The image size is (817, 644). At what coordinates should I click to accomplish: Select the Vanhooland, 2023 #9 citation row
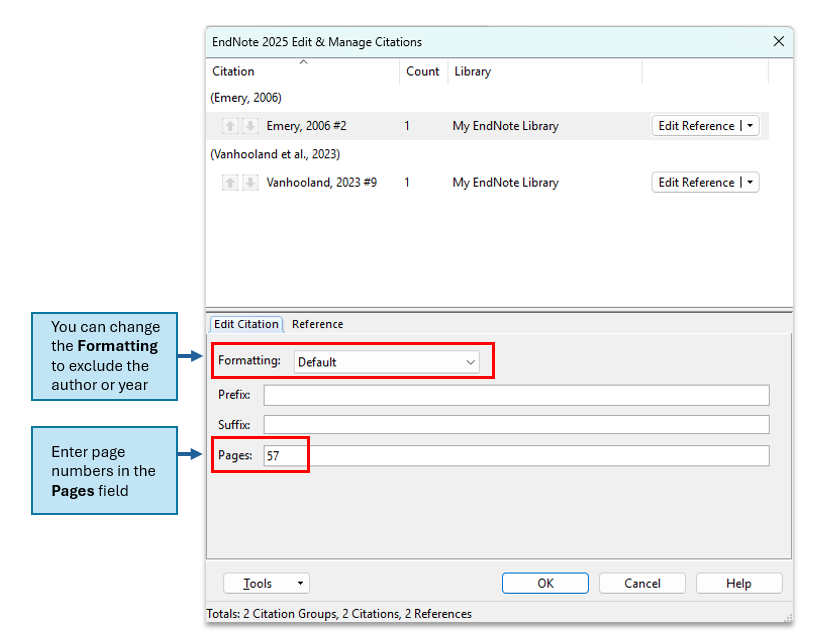(321, 183)
